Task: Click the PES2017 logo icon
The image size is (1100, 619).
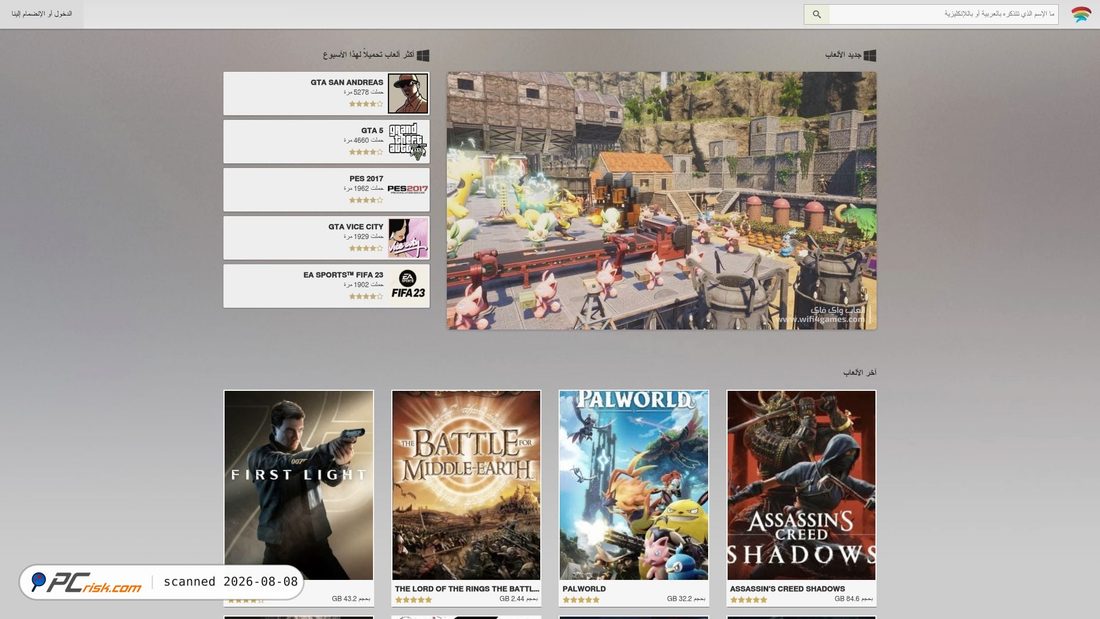Action: tap(408, 189)
